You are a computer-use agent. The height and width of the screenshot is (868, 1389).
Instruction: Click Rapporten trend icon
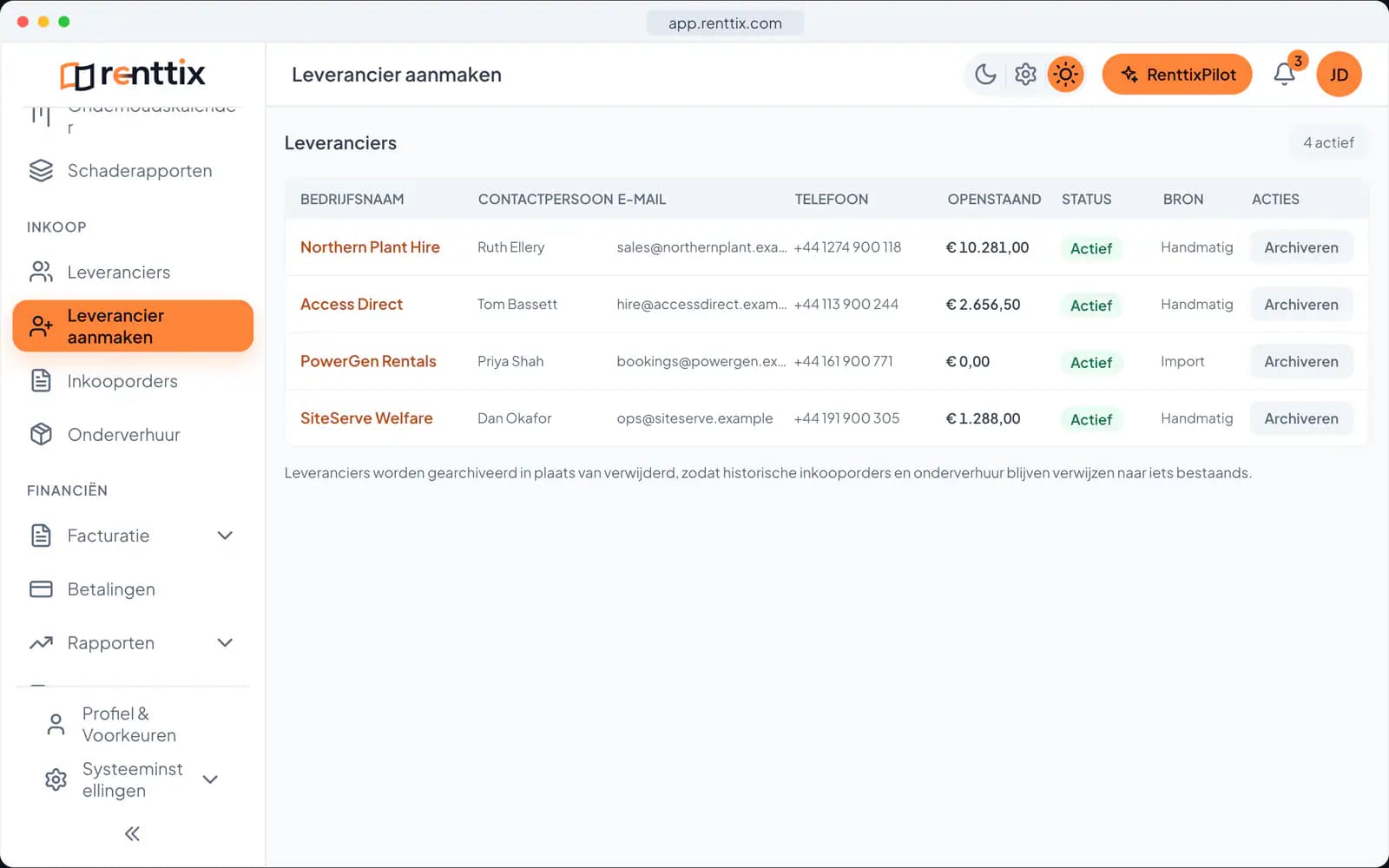tap(41, 643)
